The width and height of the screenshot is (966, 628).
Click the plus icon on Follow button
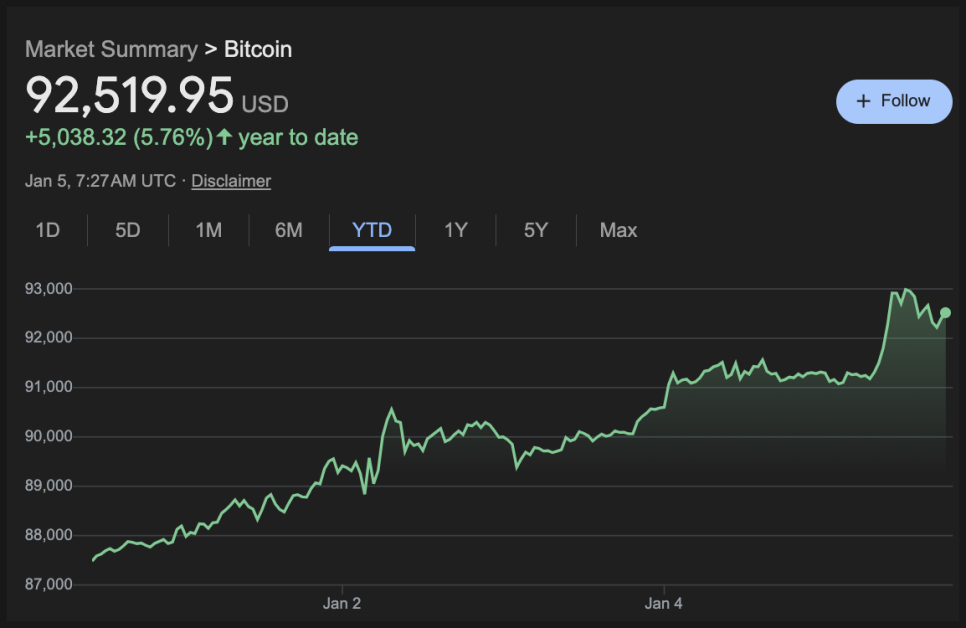coord(864,101)
